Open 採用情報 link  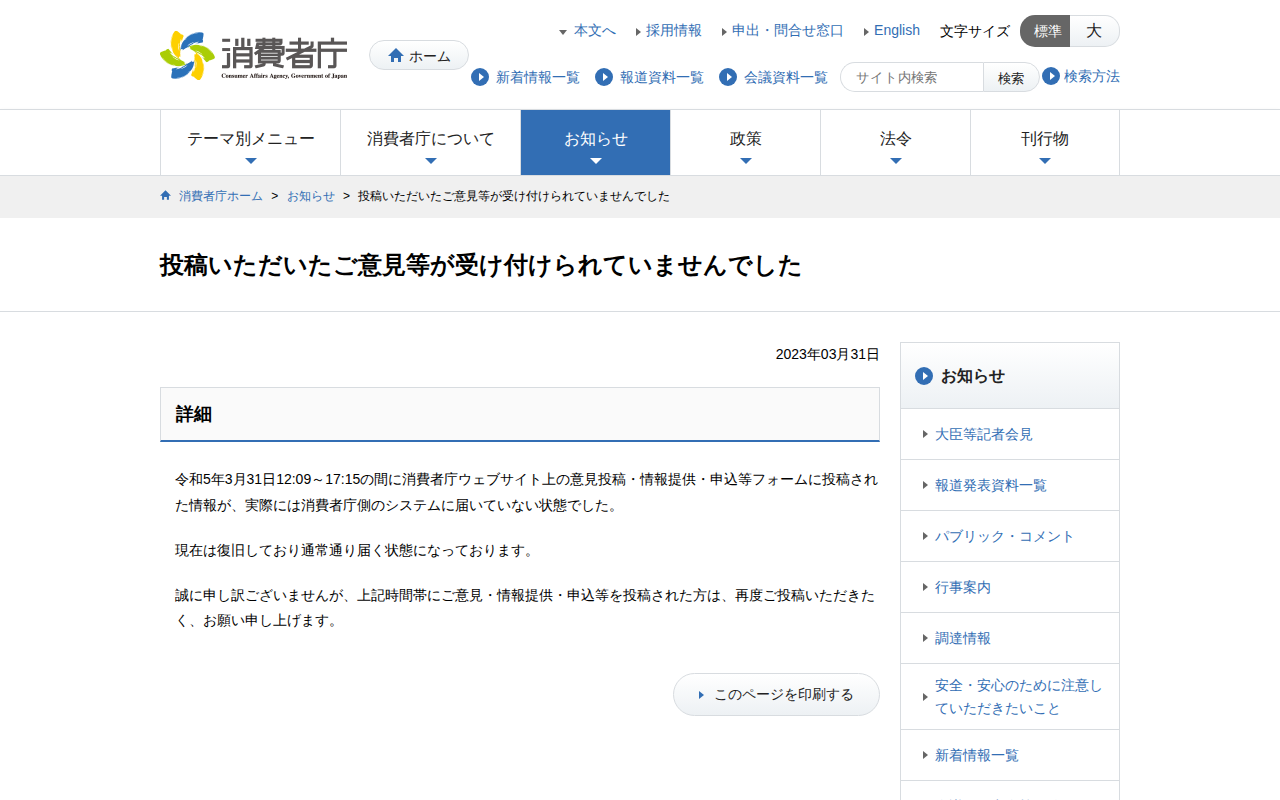tap(674, 31)
